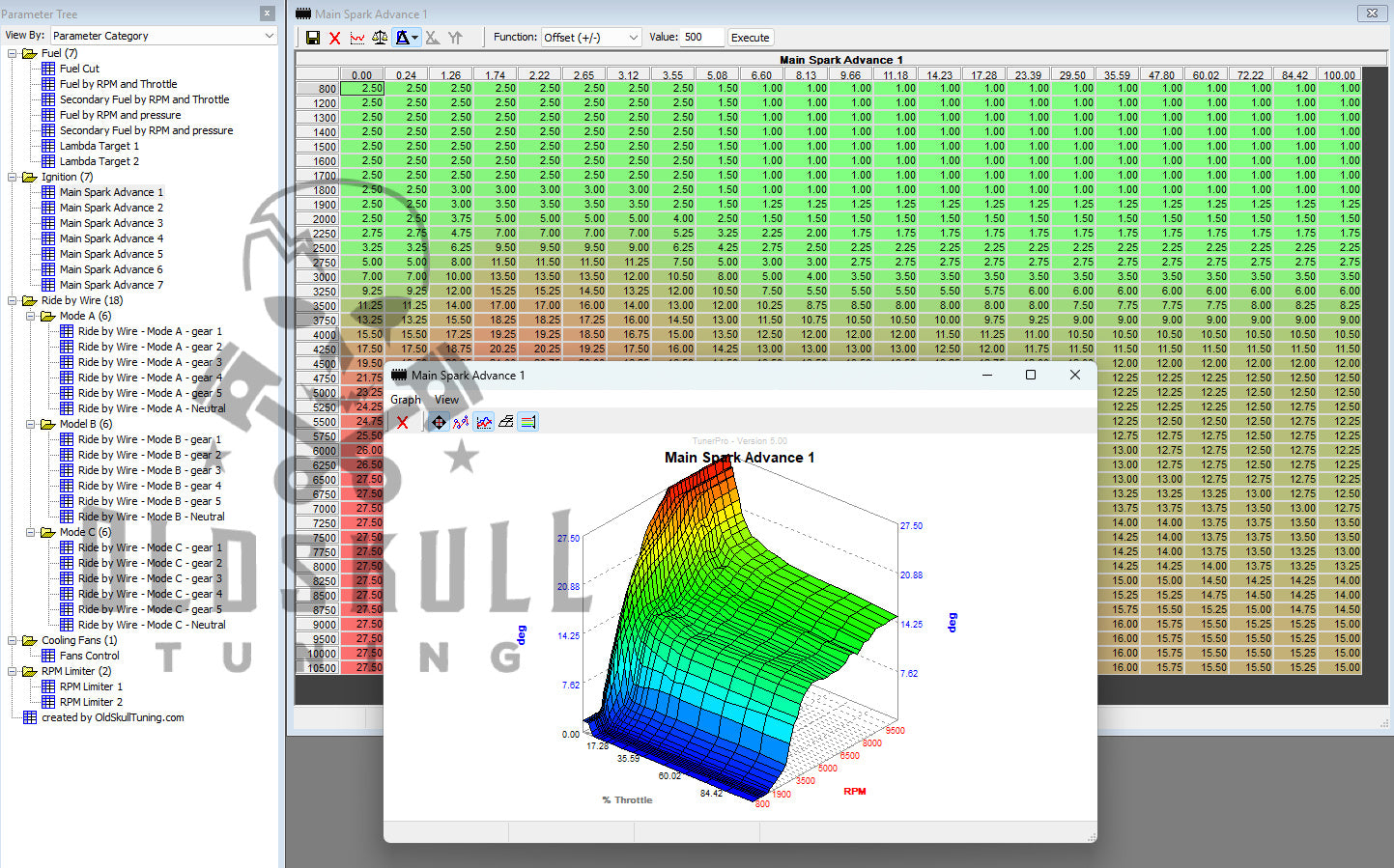Click the 3D surface tracking icon in graph toolbar
1394x868 pixels.
(x=439, y=421)
